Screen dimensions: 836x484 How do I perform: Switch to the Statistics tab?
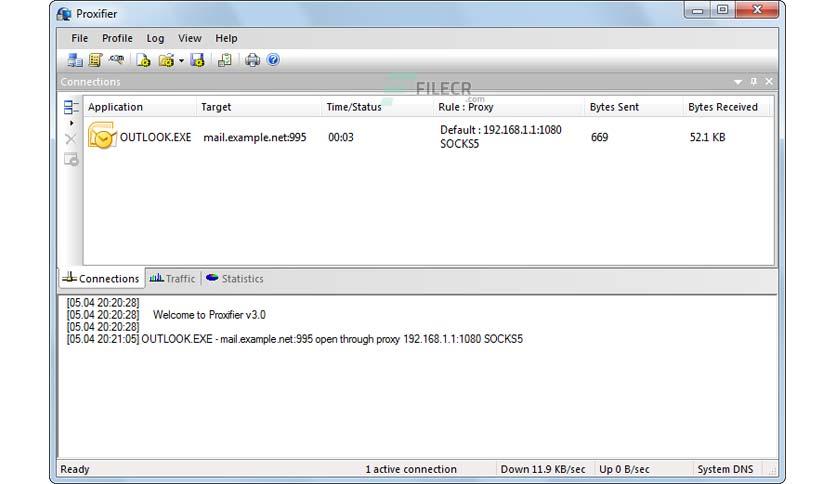235,278
